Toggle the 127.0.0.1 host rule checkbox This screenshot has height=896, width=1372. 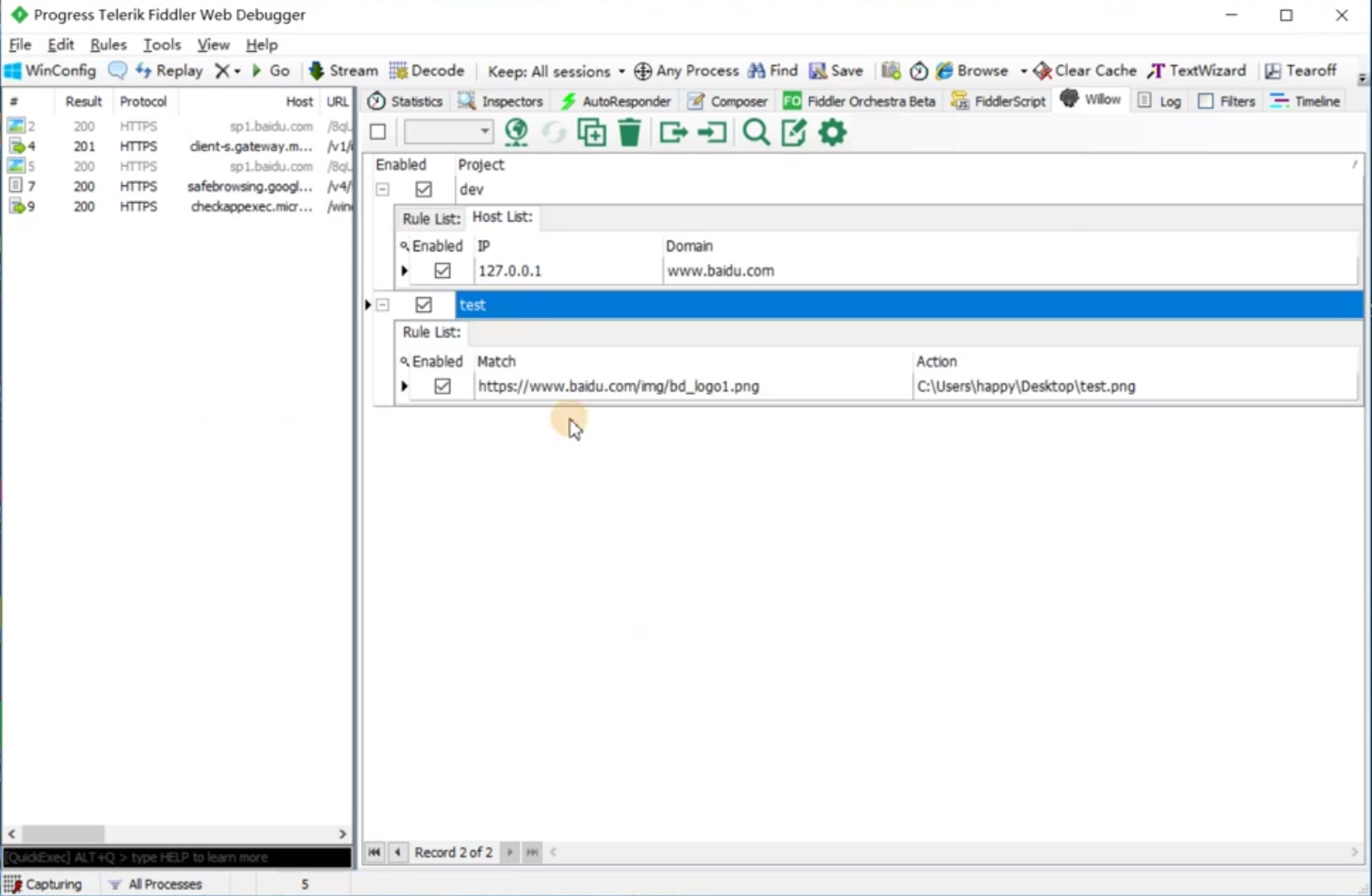click(x=443, y=271)
